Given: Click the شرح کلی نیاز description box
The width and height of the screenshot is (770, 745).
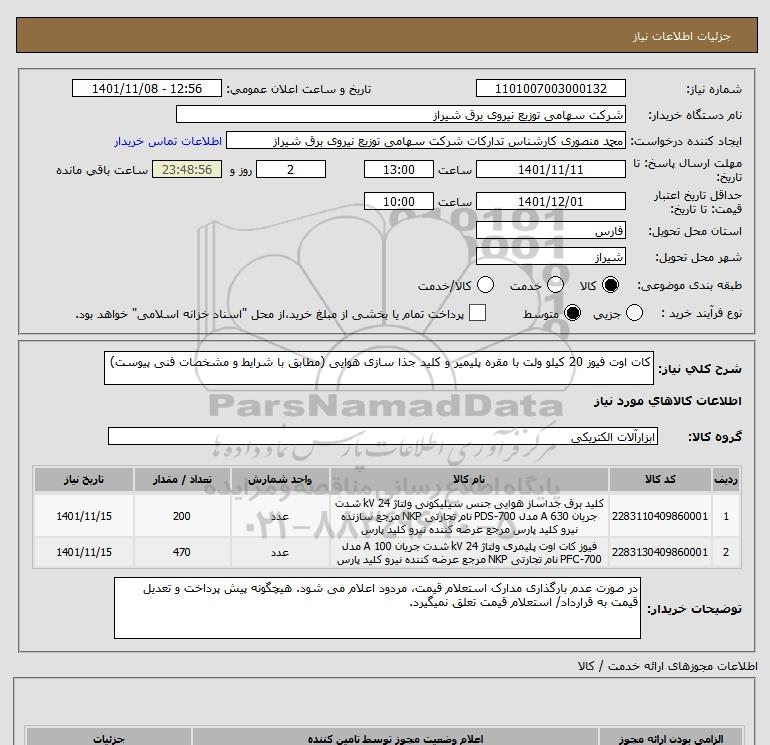Looking at the screenshot, I should (379, 368).
